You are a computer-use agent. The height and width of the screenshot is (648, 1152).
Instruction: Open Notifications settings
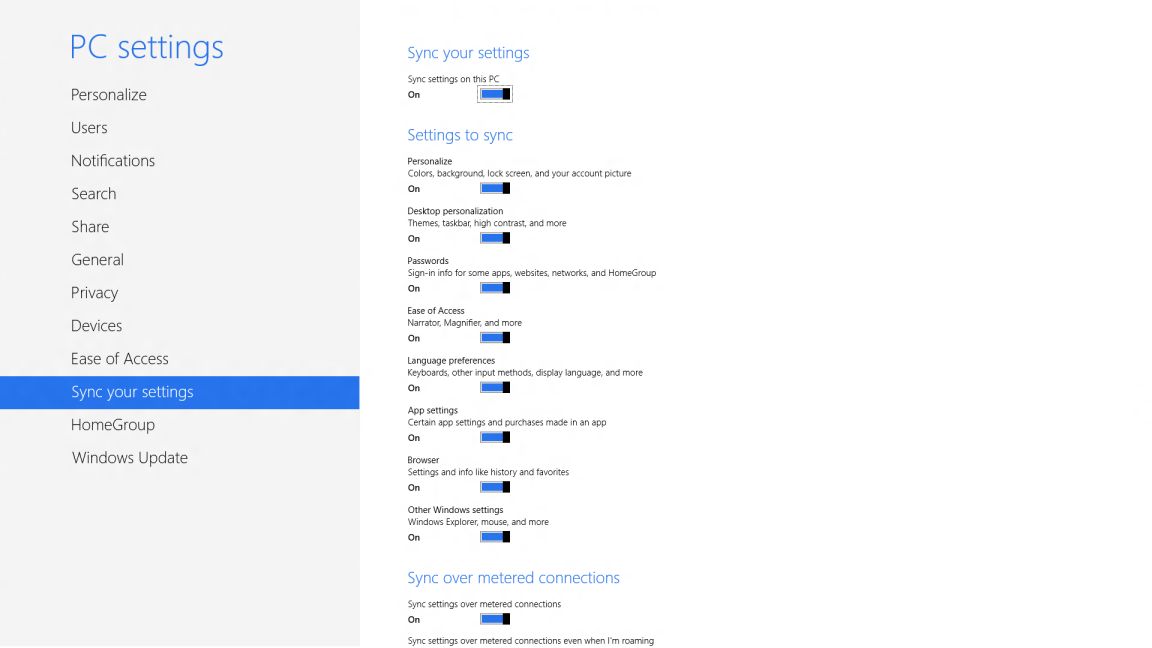pyautogui.click(x=113, y=160)
